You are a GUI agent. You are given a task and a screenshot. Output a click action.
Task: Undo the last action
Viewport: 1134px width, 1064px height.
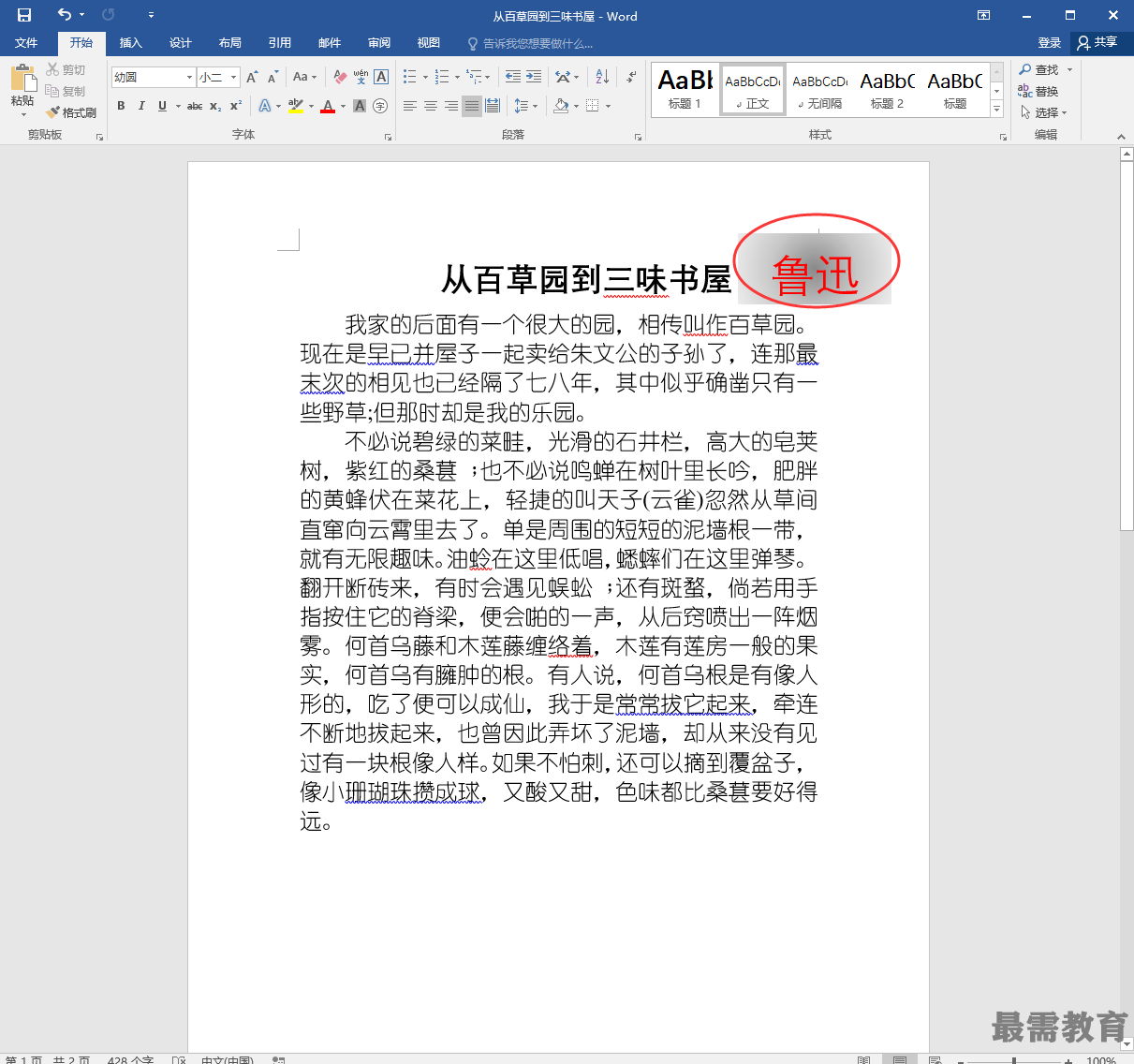64,15
